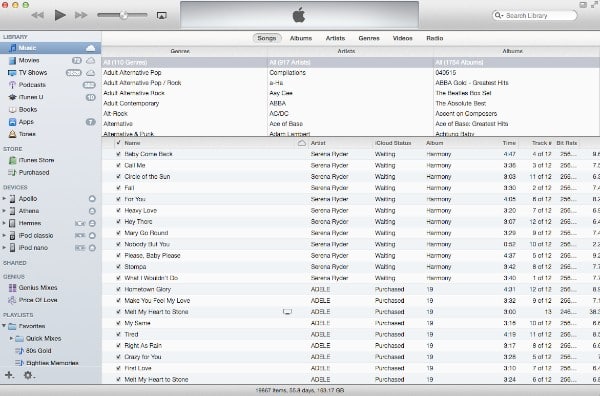Select Movies in the sidebar
The width and height of the screenshot is (600, 396).
[x=29, y=60]
